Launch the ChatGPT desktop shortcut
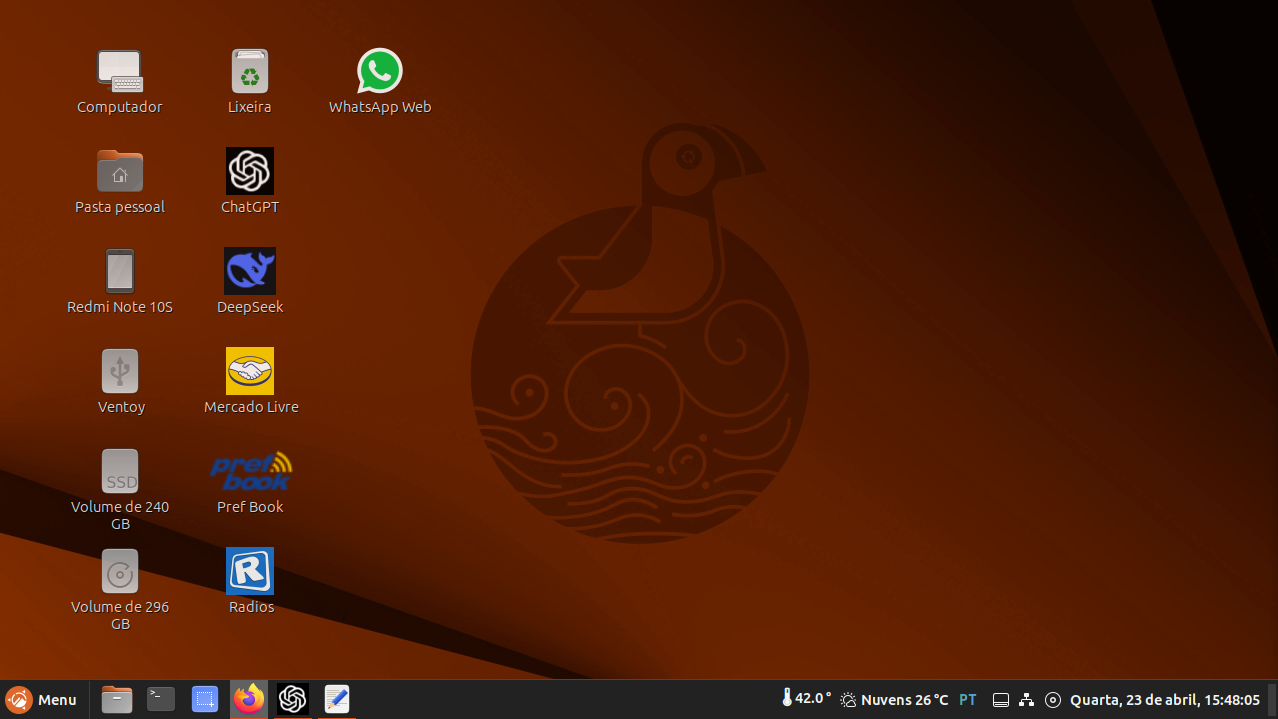This screenshot has width=1278, height=719. tap(250, 171)
